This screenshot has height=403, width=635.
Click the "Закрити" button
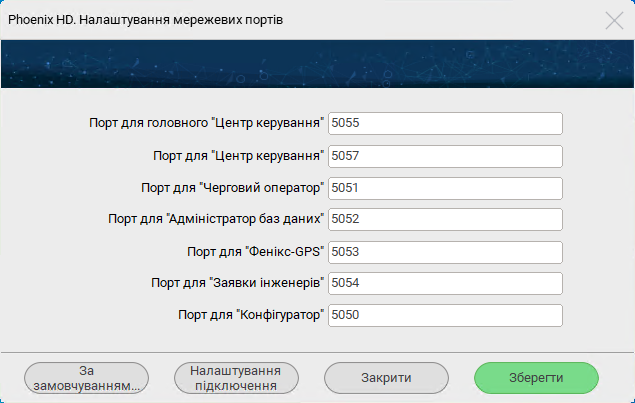[386, 377]
